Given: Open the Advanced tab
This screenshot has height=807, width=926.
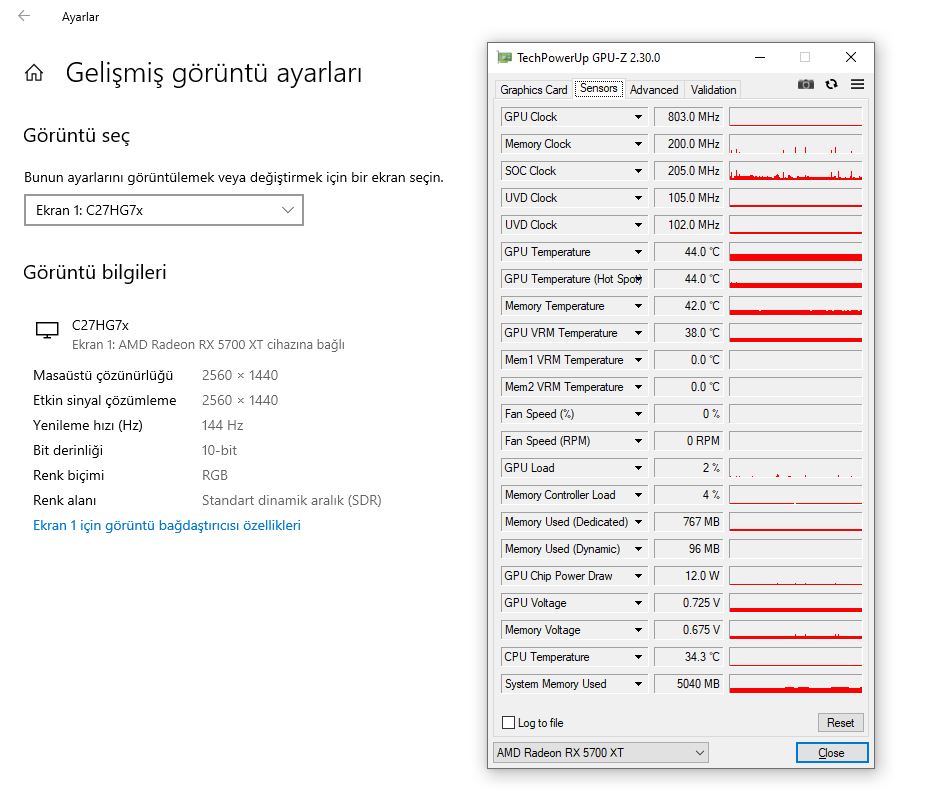Looking at the screenshot, I should tap(654, 90).
